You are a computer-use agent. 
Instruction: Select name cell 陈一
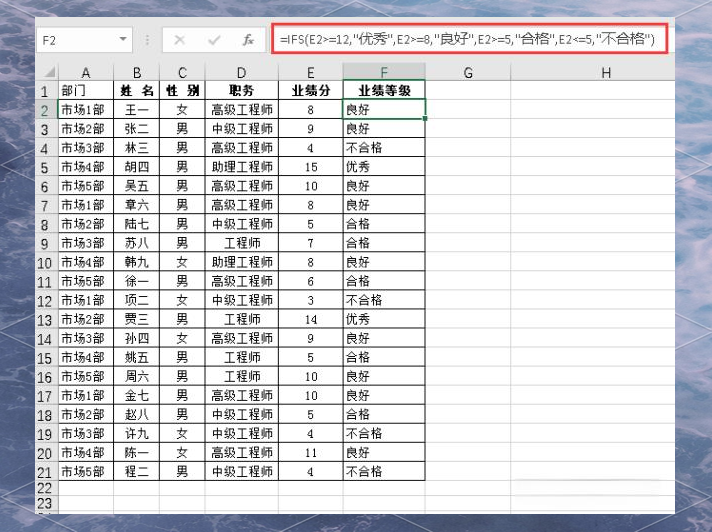[x=137, y=453]
